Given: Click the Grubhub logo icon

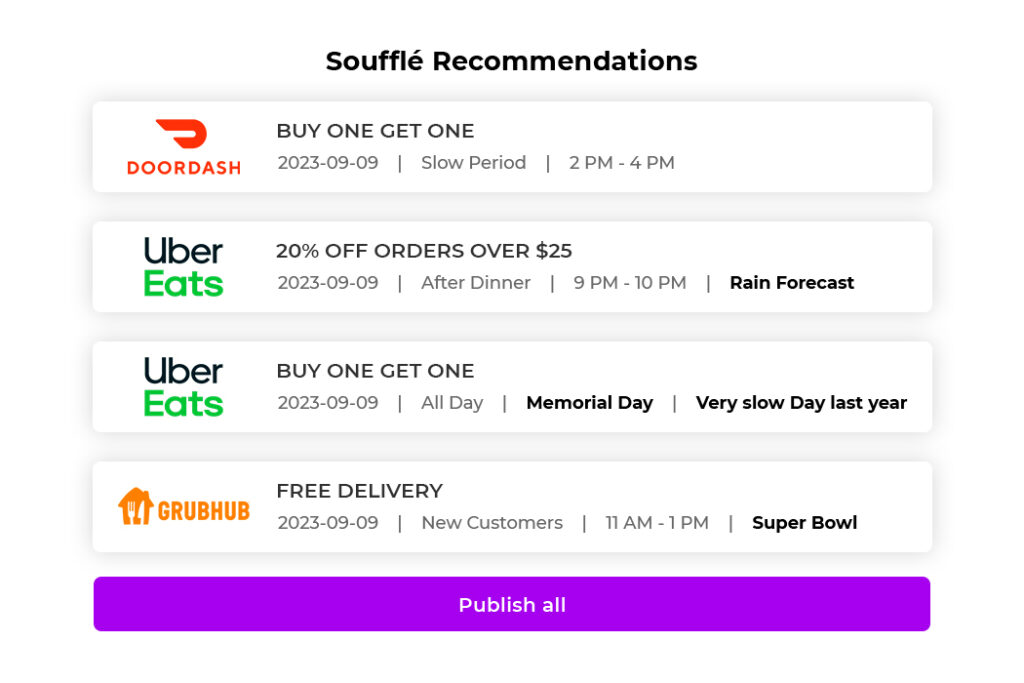Looking at the screenshot, I should (184, 507).
